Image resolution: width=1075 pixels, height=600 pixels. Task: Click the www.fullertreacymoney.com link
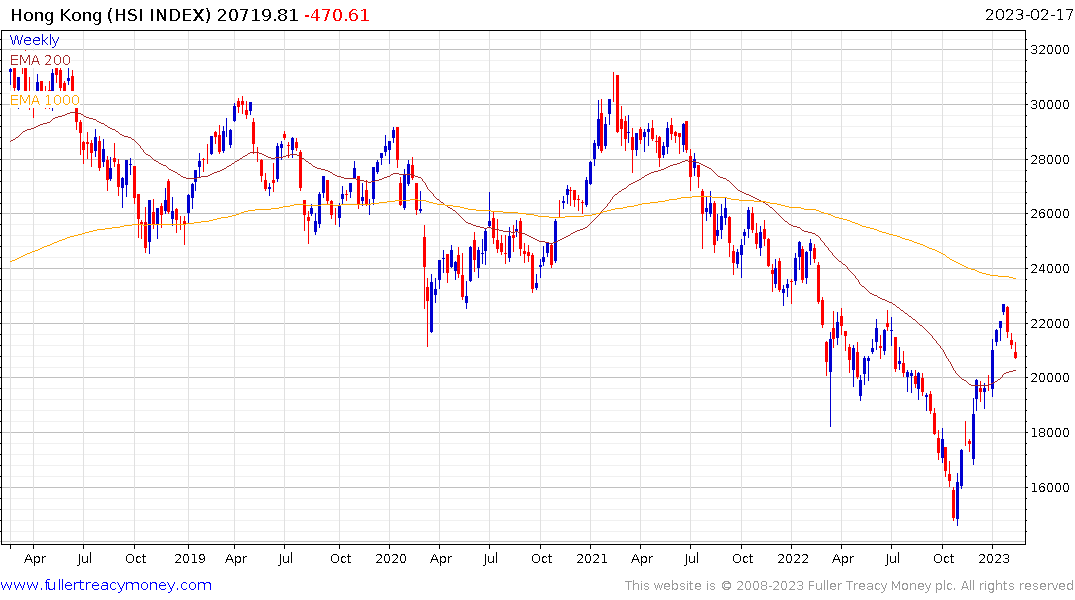(106, 585)
